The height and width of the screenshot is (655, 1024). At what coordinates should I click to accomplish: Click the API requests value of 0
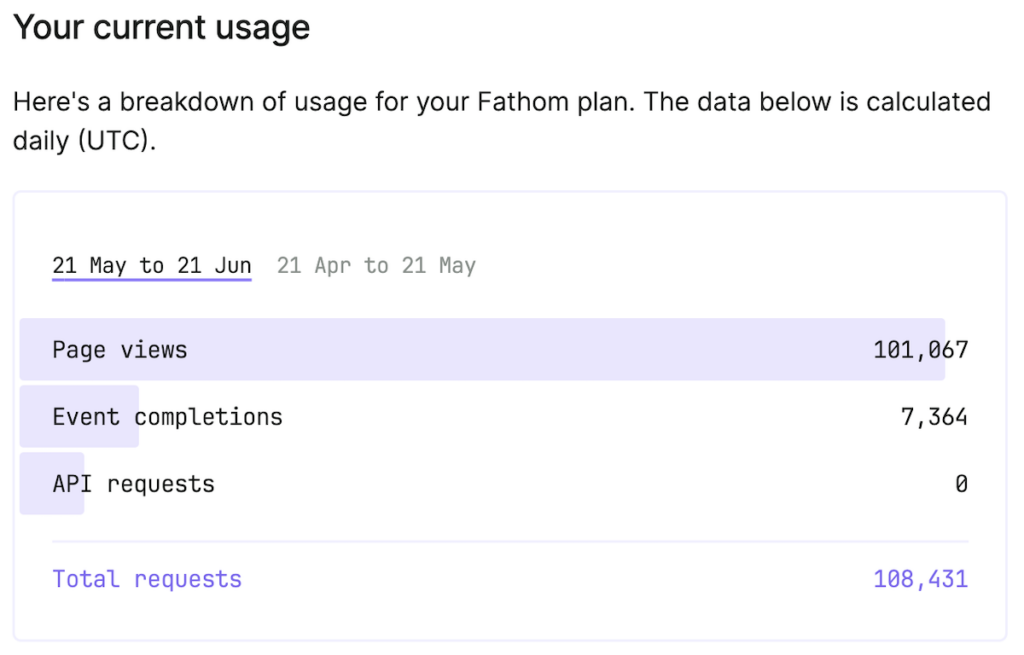point(961,484)
